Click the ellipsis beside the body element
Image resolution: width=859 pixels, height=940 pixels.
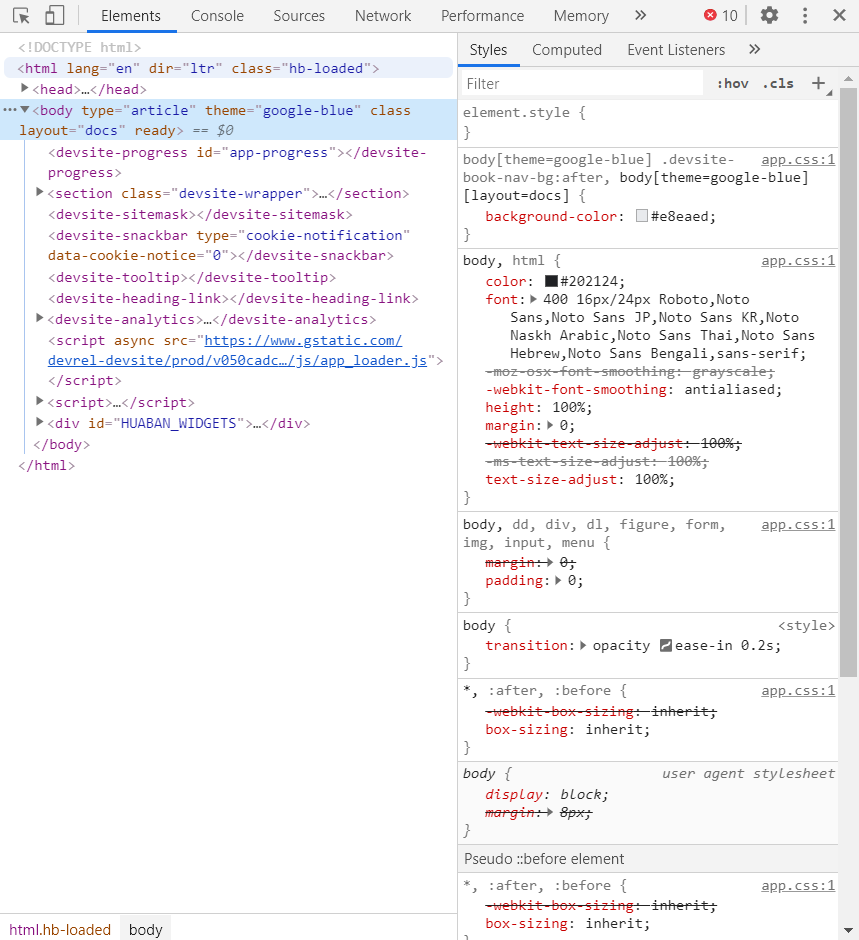pos(10,110)
